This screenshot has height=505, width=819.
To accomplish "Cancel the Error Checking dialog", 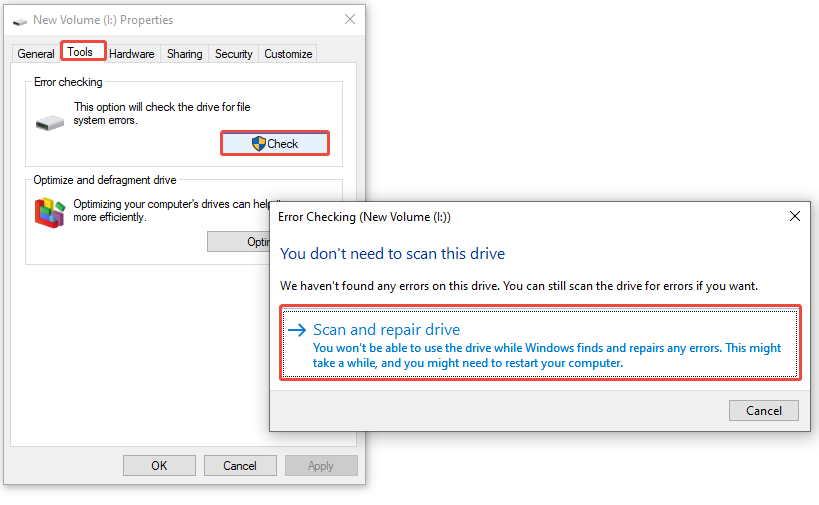I will pos(764,410).
